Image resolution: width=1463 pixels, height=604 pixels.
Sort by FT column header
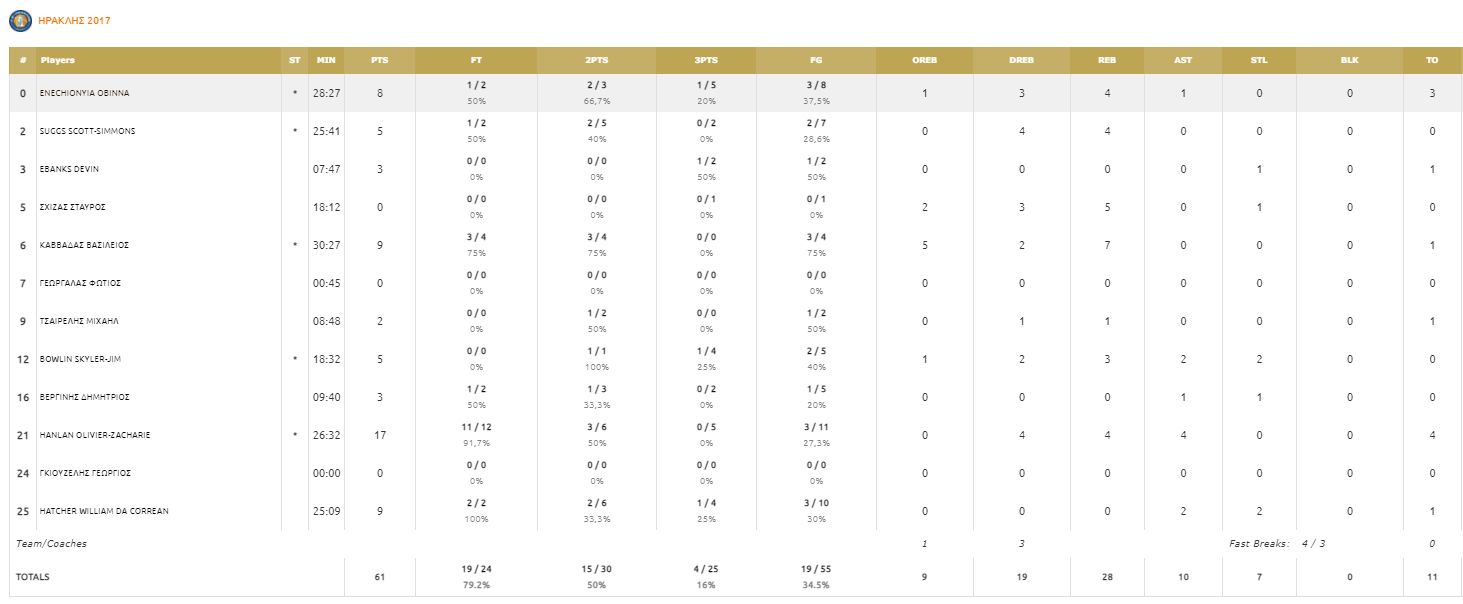(x=476, y=60)
